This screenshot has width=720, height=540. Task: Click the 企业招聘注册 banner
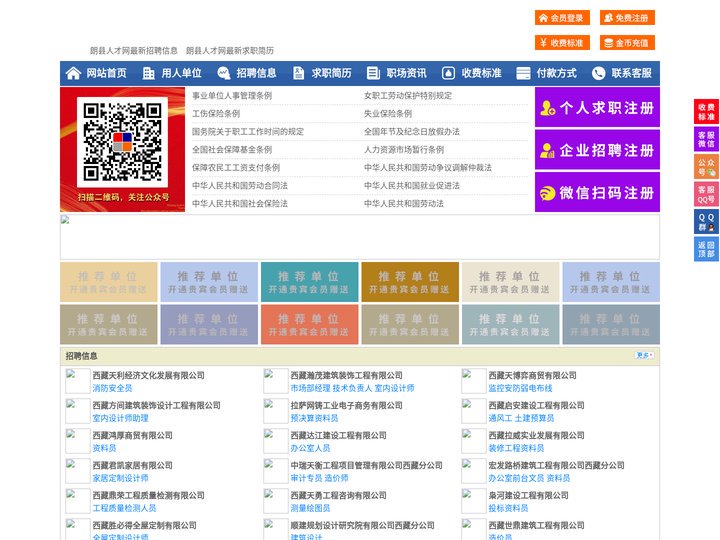(x=597, y=150)
